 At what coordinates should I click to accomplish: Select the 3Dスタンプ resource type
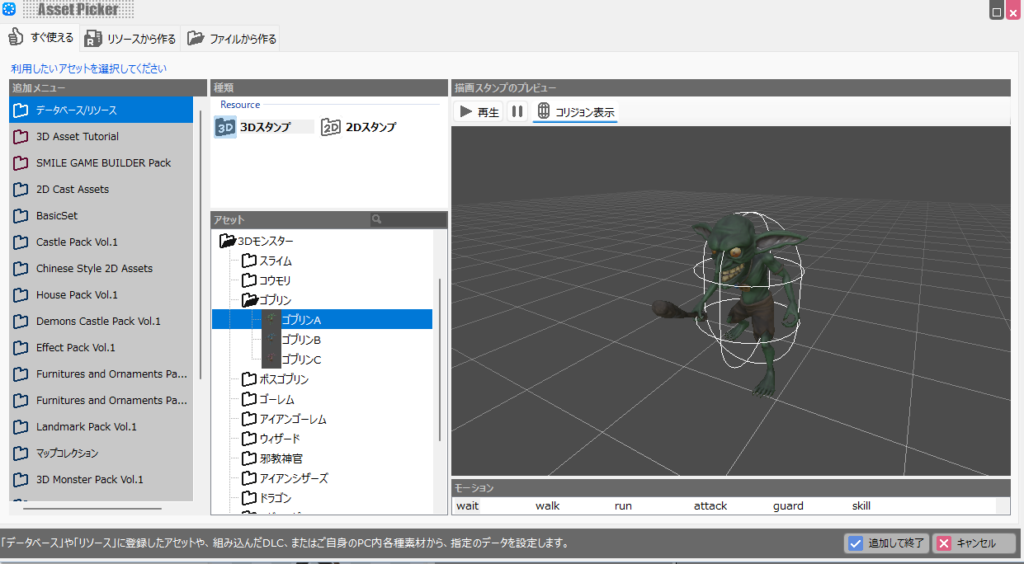pos(263,127)
